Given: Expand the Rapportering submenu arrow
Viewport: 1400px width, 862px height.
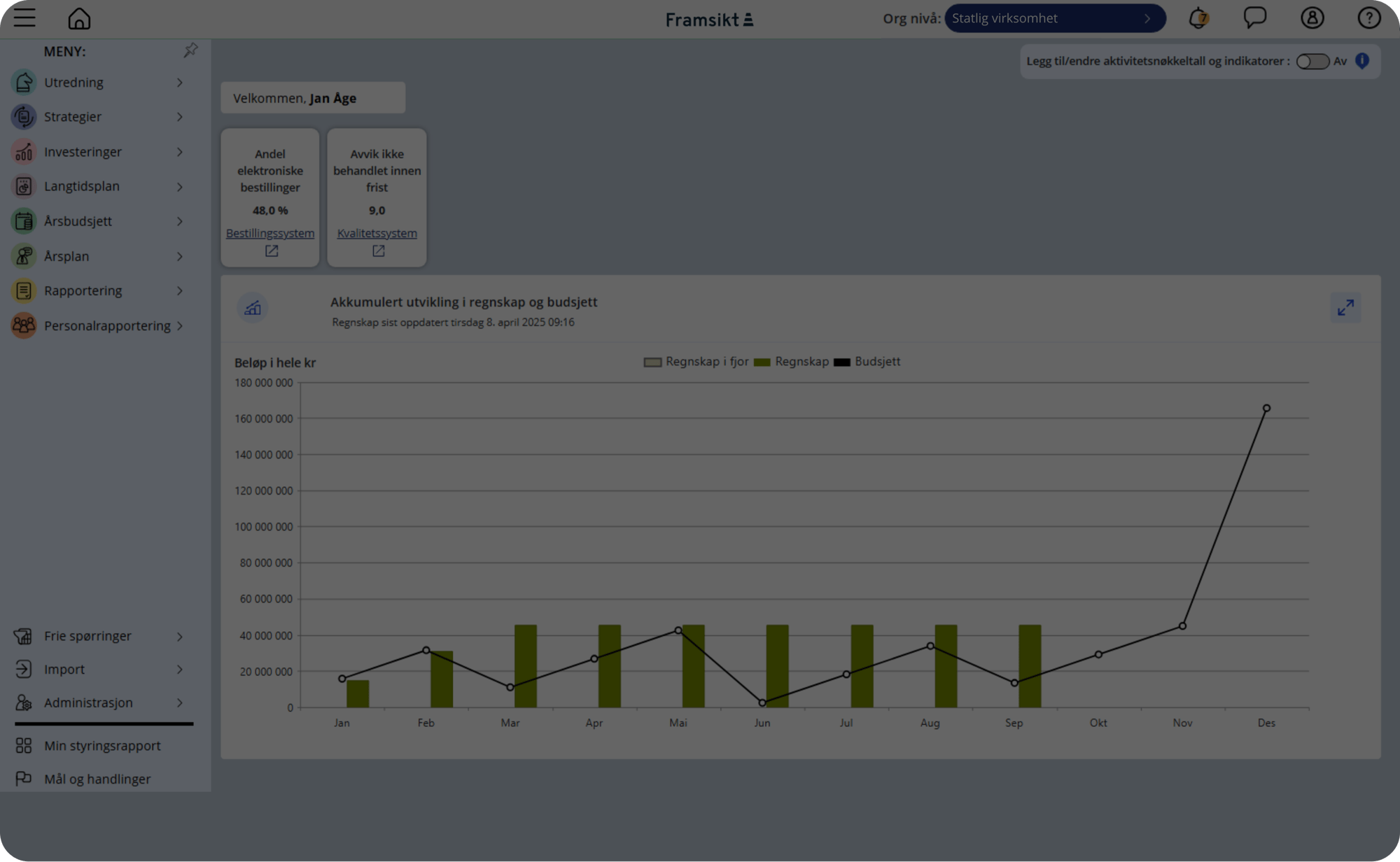Looking at the screenshot, I should pos(180,291).
